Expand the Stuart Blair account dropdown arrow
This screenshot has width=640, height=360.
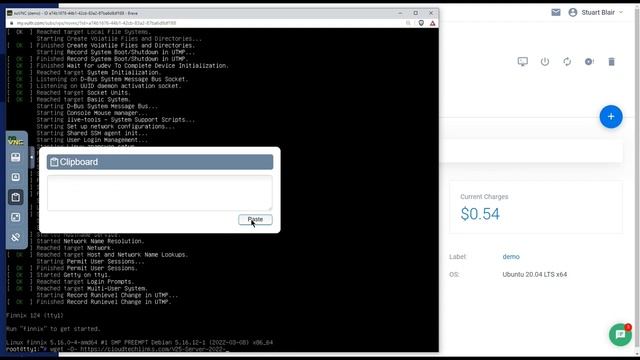click(621, 13)
